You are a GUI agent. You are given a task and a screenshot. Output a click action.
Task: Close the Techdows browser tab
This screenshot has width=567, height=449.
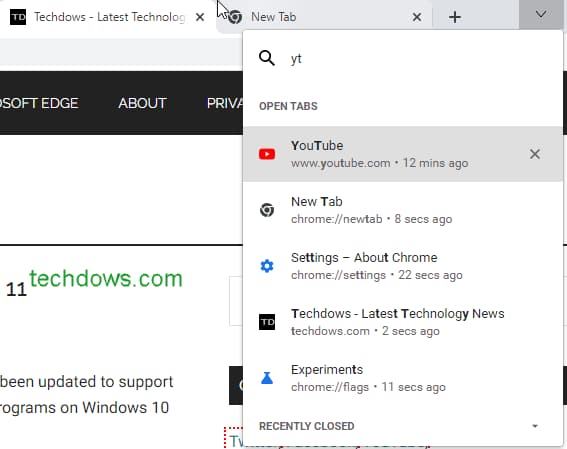[200, 17]
